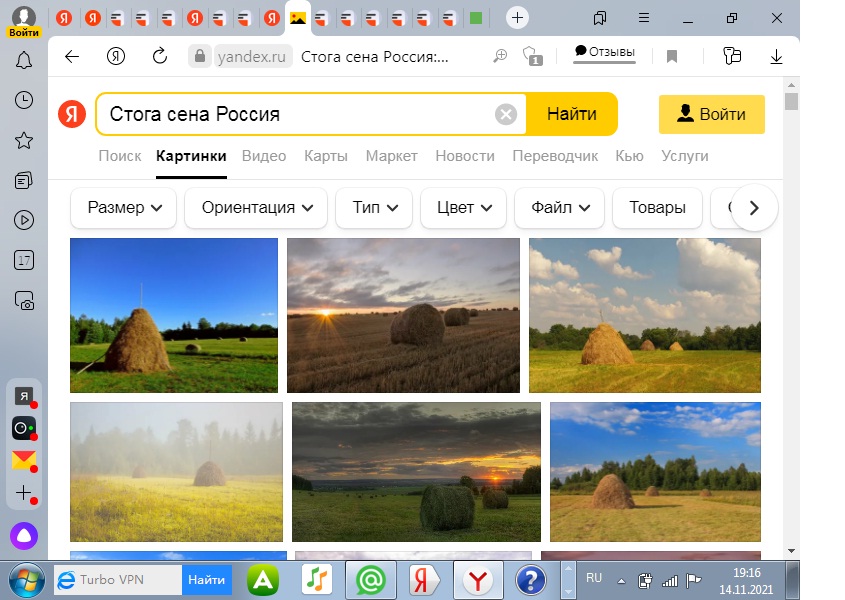Open Yandex home via Я button in toolbar
Viewport: 845px width, 600px height.
[116, 56]
